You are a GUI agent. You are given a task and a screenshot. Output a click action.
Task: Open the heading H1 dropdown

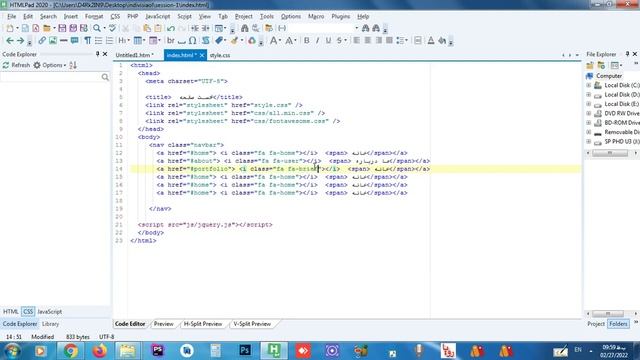click(124, 40)
